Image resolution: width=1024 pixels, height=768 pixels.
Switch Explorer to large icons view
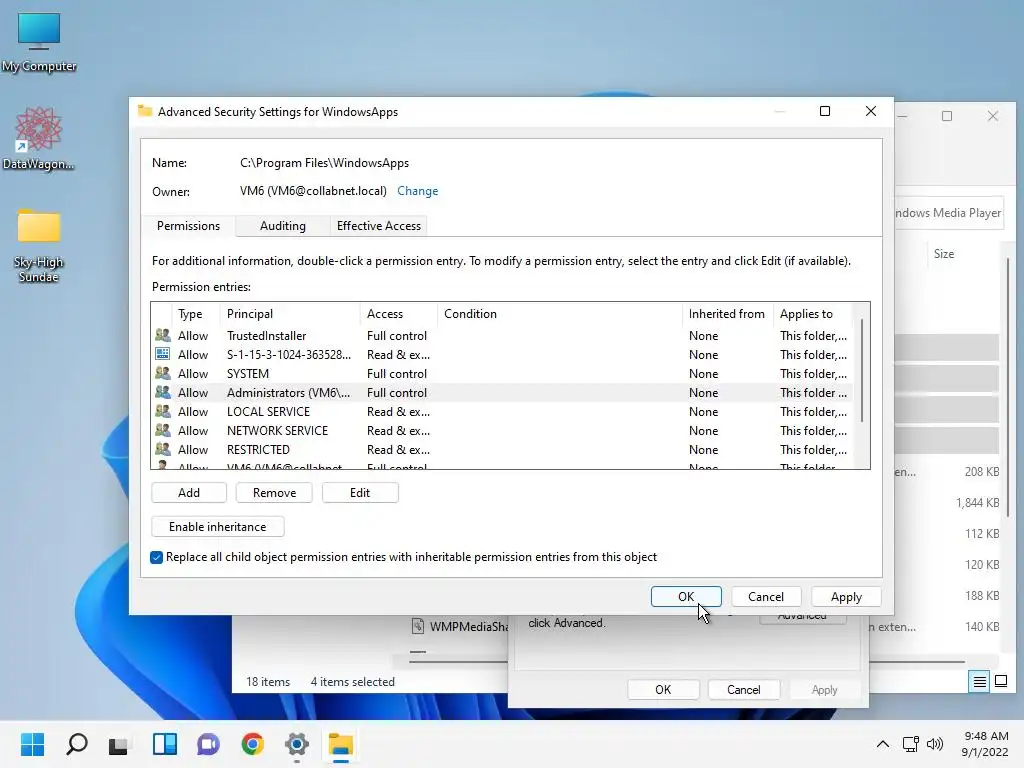[x=1000, y=682]
